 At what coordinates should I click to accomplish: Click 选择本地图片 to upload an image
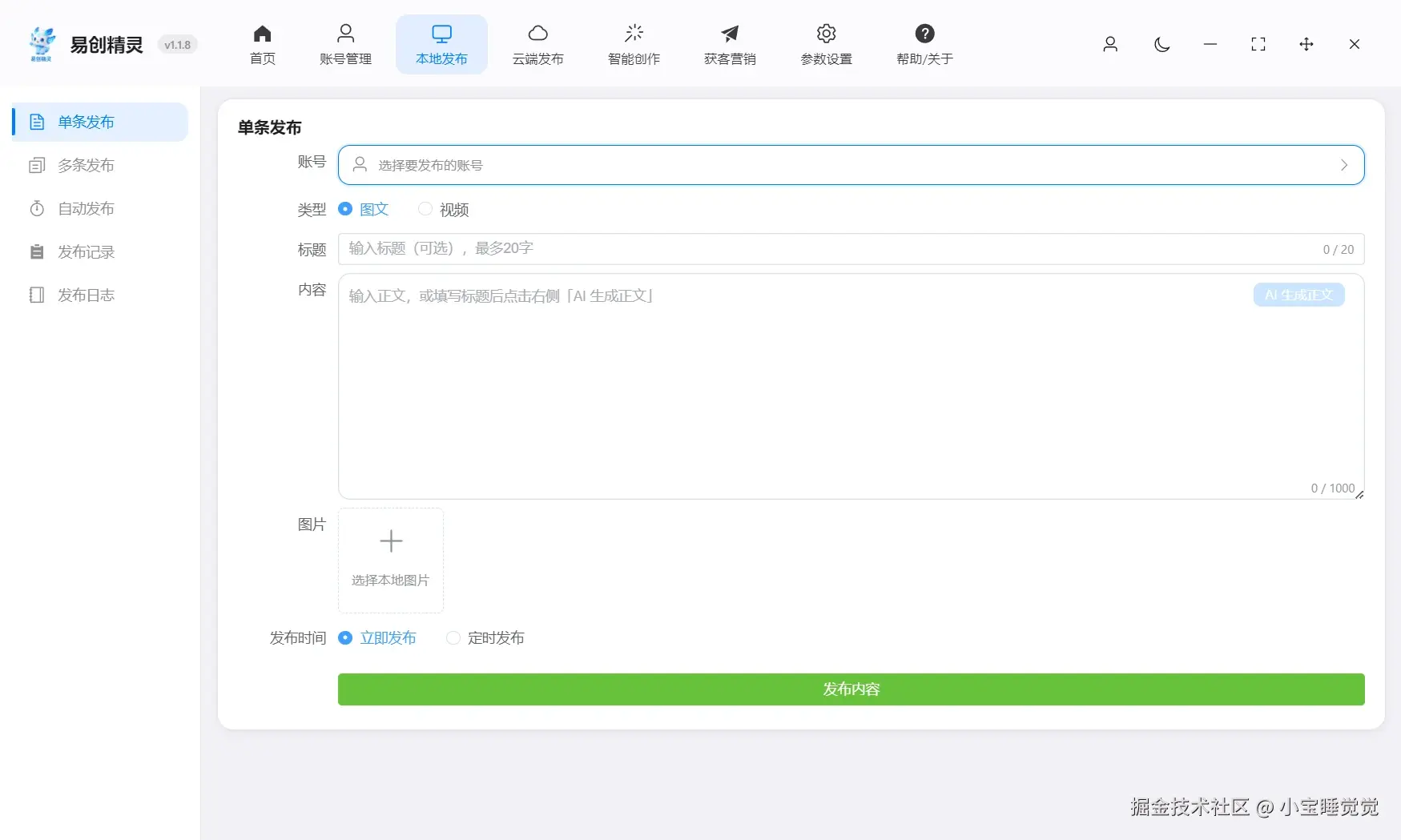coord(390,561)
